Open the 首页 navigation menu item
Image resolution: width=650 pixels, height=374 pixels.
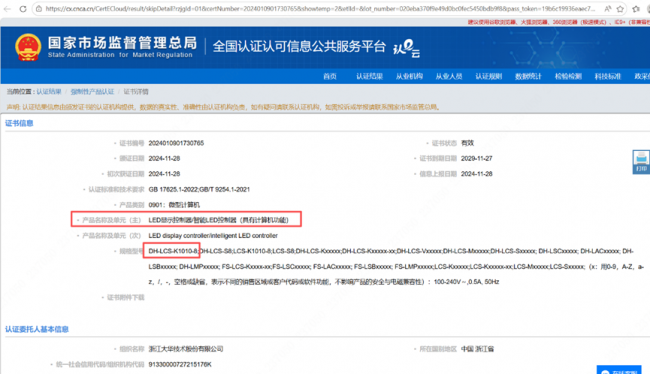point(330,76)
